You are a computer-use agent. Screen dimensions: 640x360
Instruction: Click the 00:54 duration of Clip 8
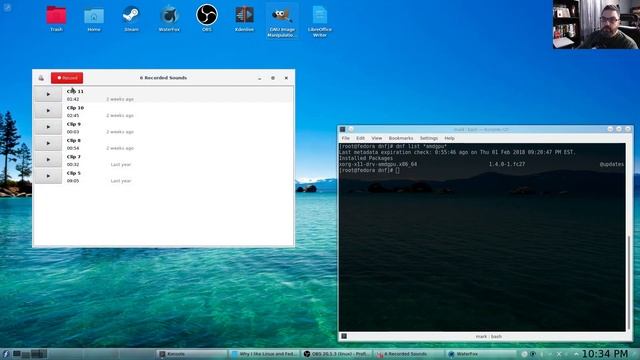pos(73,148)
